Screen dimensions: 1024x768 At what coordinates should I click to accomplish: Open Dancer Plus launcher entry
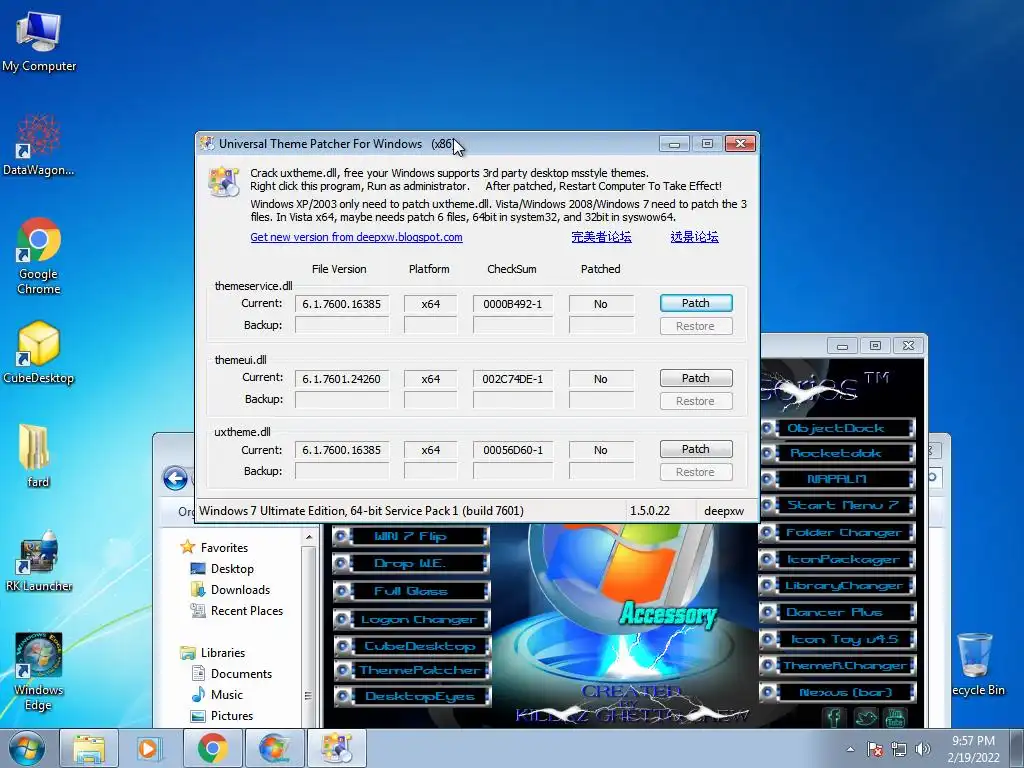tap(836, 613)
